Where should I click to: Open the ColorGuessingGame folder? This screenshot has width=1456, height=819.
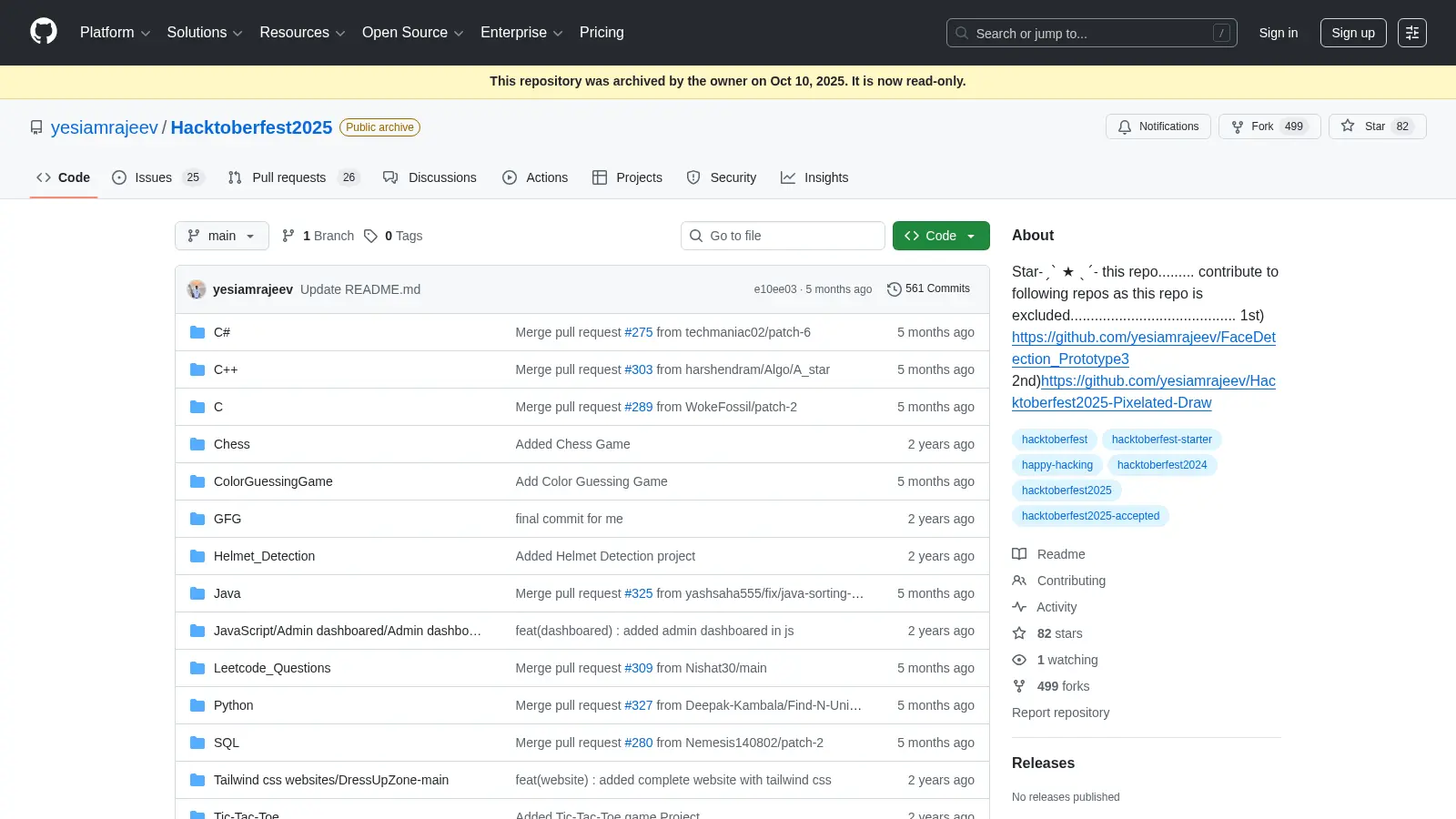[x=273, y=481]
